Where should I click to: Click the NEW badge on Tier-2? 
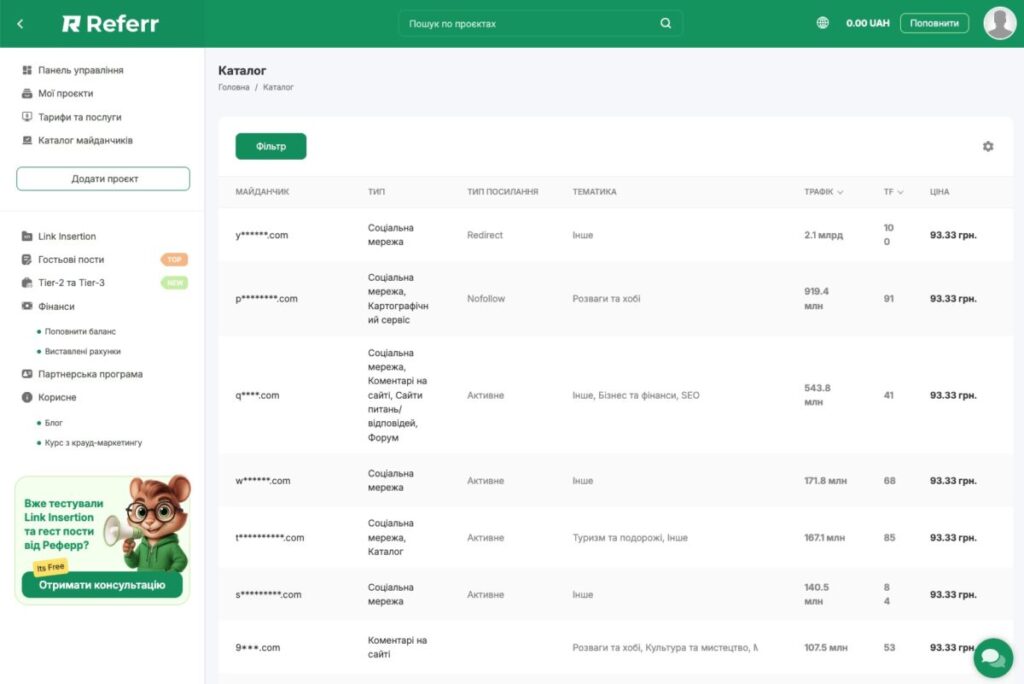[174, 283]
